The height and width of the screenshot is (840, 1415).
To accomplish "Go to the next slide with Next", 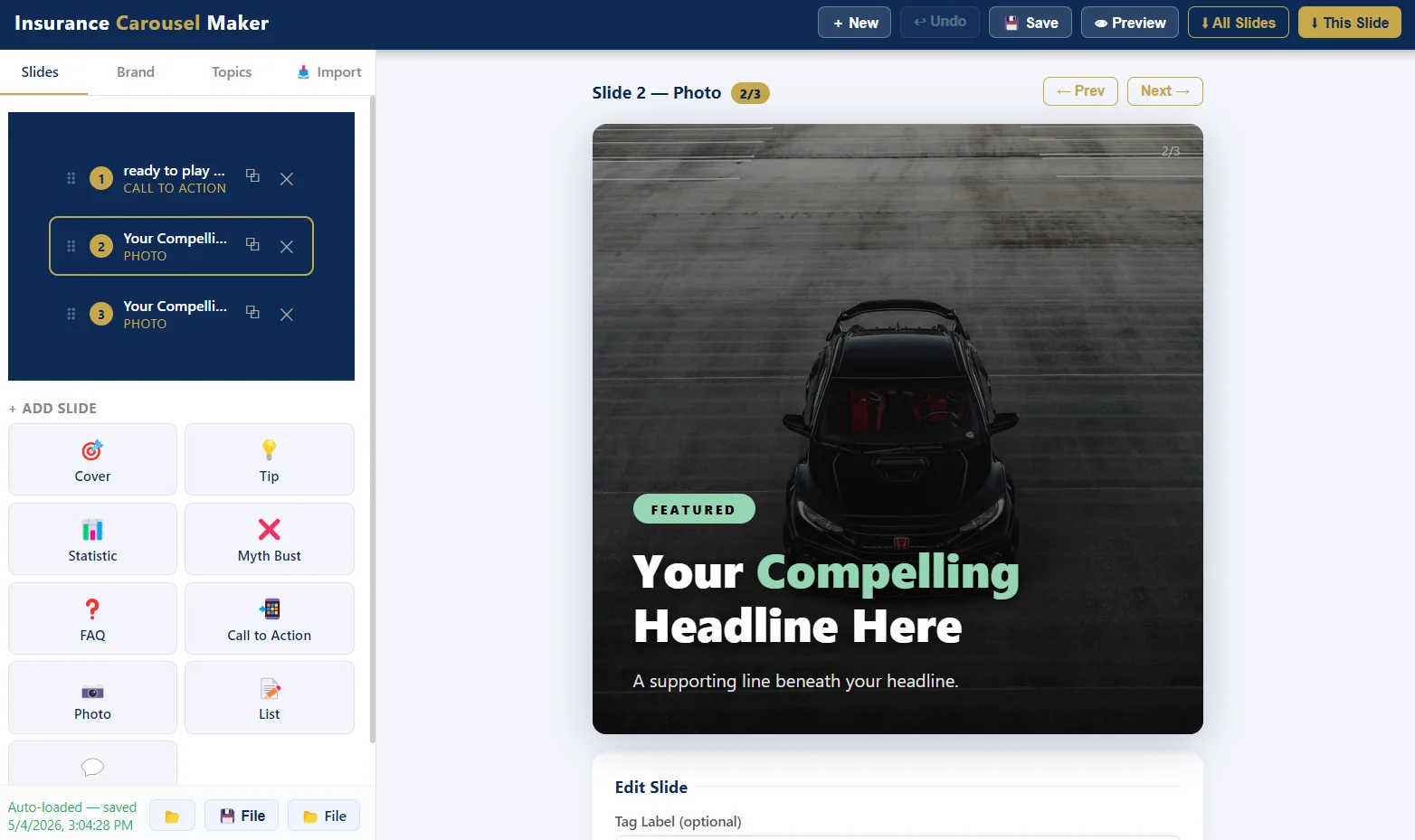I will (1165, 91).
